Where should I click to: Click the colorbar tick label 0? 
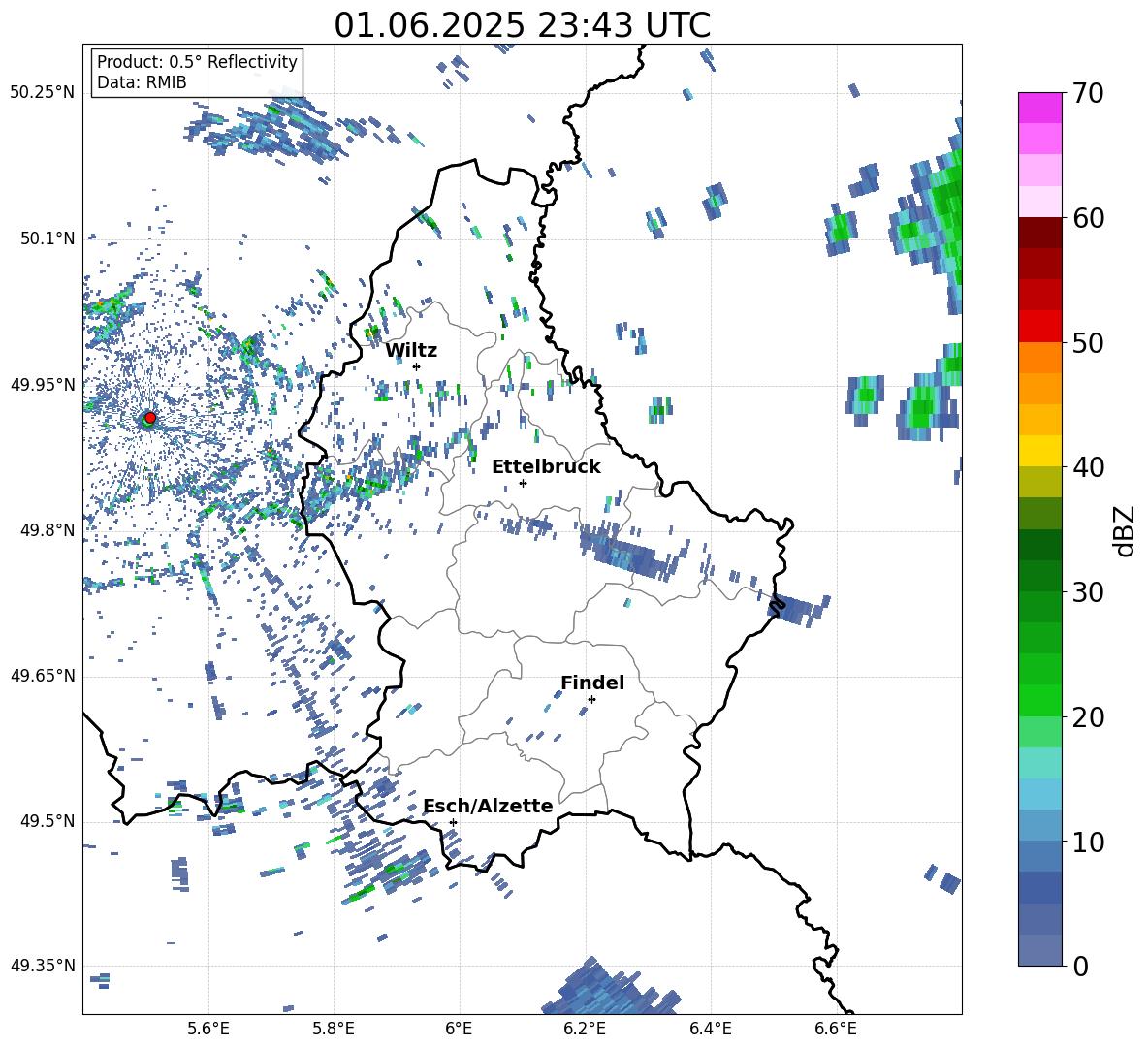tap(1080, 966)
